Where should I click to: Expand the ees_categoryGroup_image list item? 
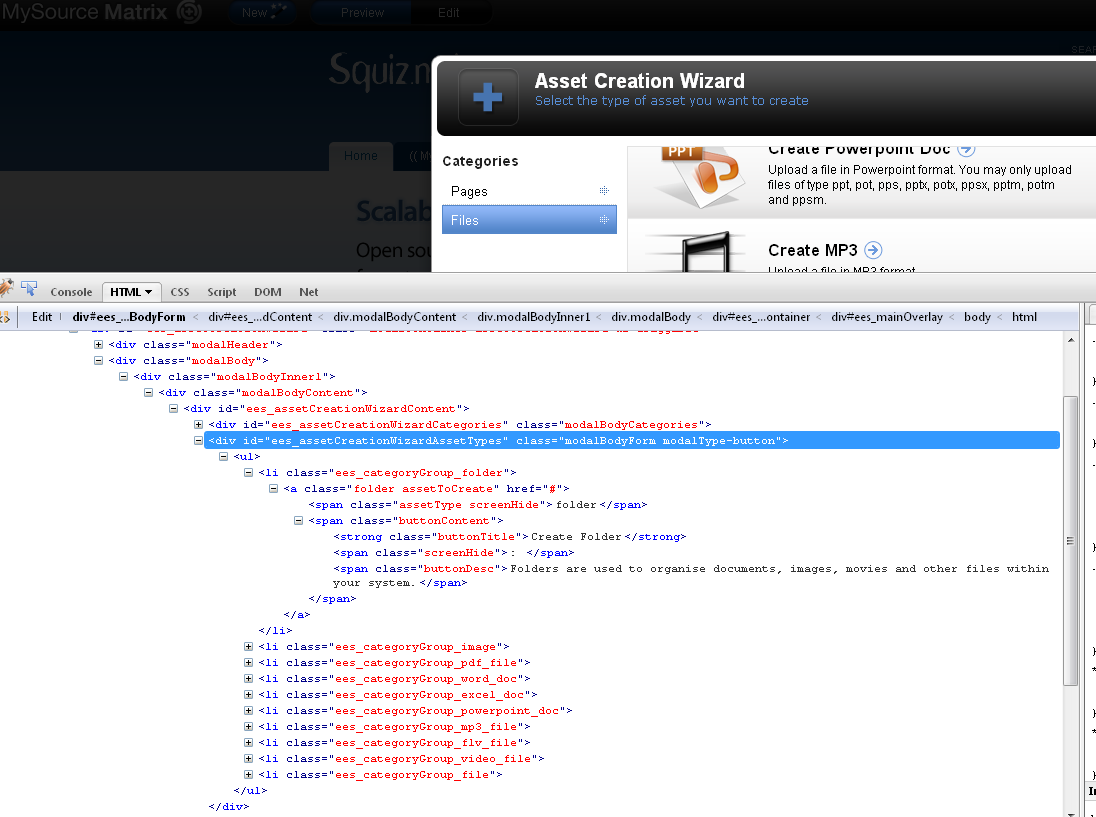pos(249,646)
